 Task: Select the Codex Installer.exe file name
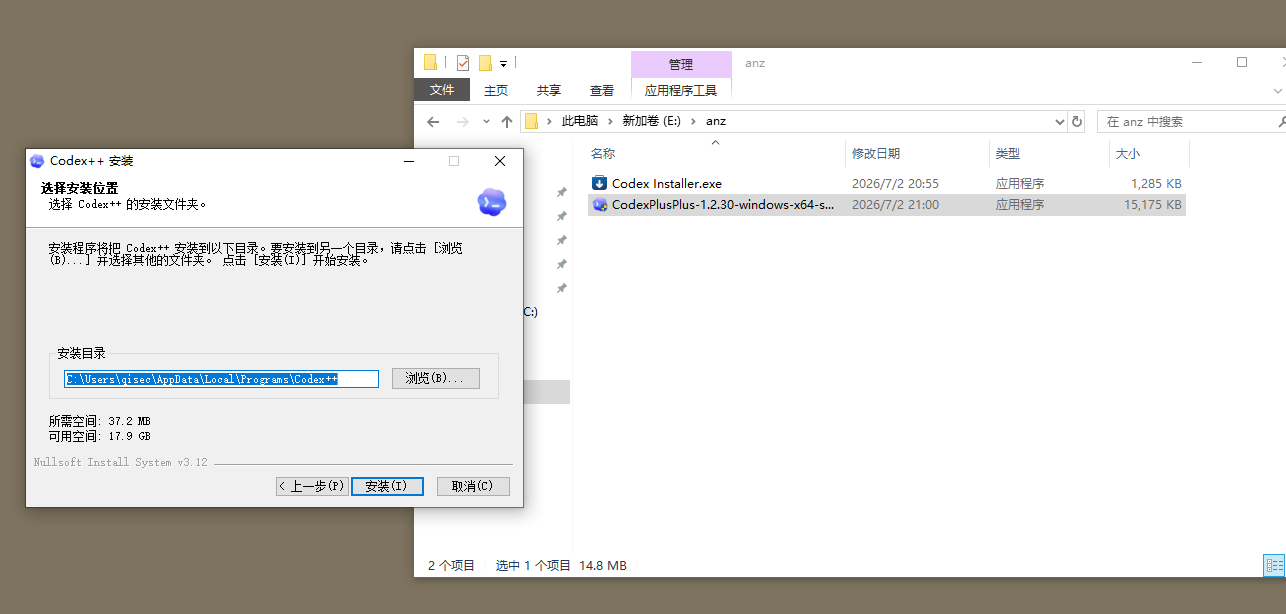click(x=667, y=183)
